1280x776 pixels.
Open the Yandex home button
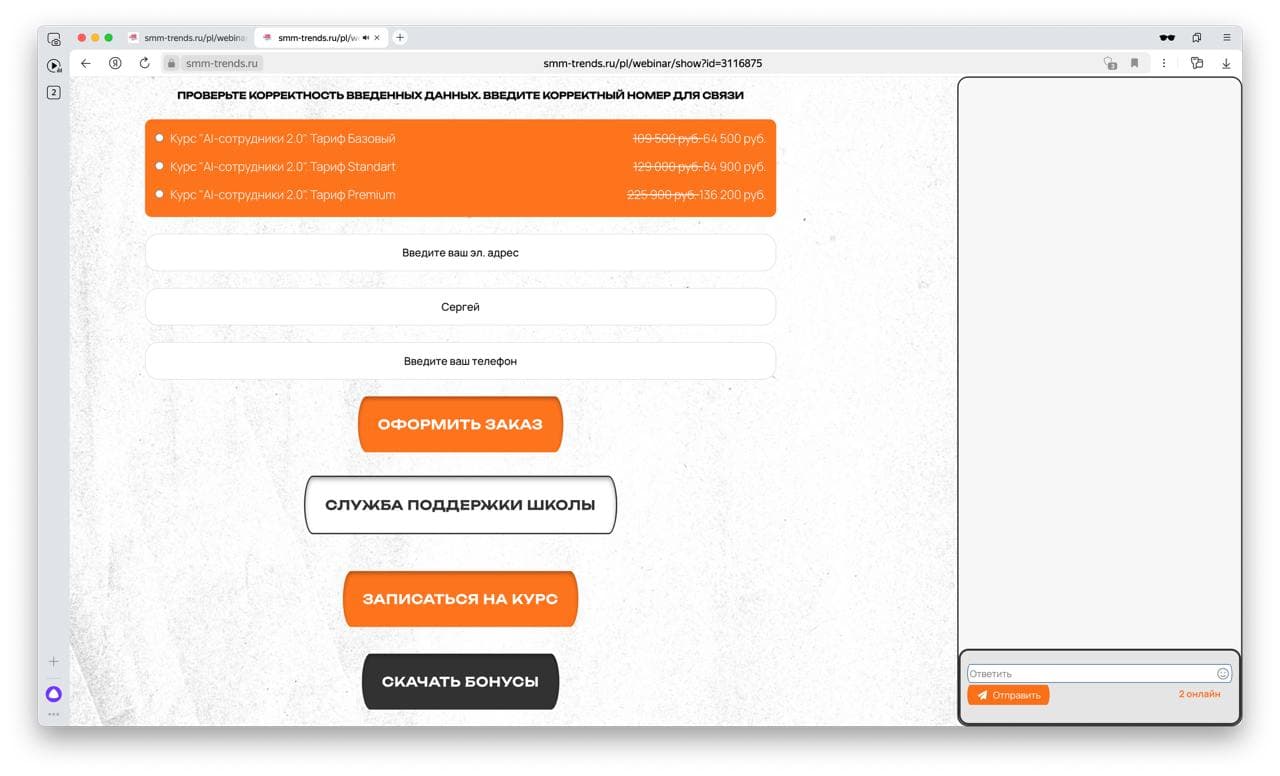coord(115,63)
